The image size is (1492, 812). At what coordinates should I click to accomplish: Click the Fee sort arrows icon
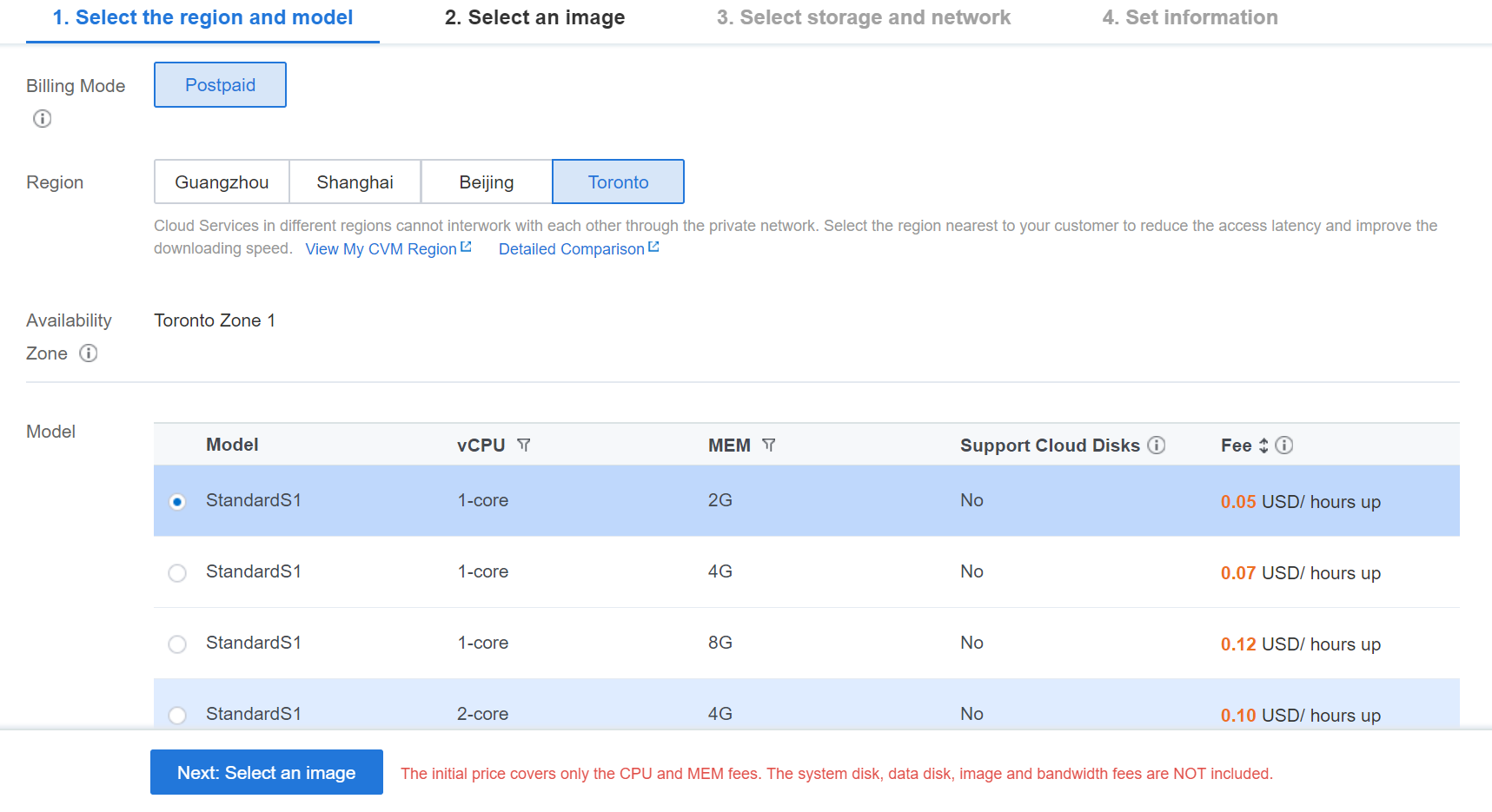[x=1263, y=446]
